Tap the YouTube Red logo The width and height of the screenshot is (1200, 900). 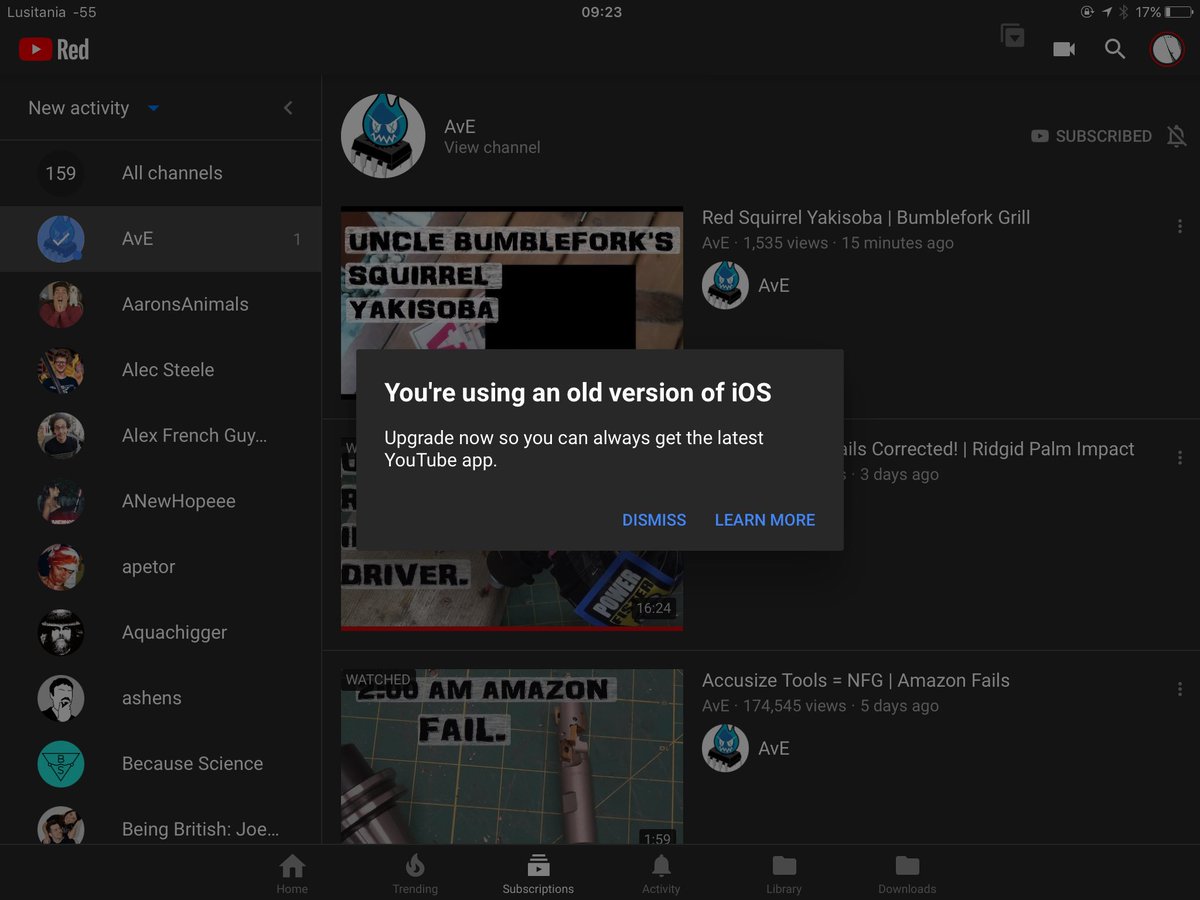tap(54, 49)
